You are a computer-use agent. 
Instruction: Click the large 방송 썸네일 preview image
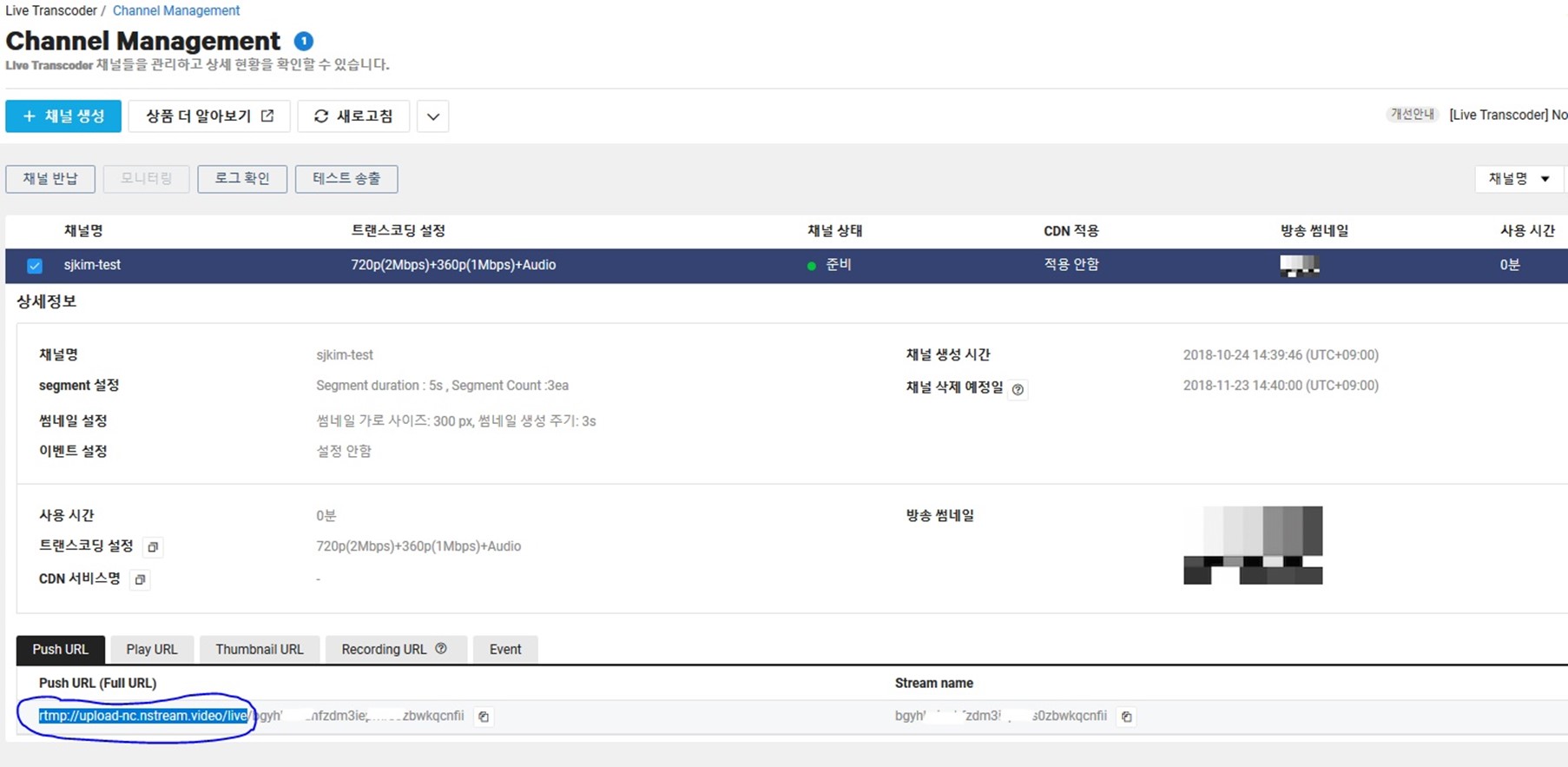coord(1252,545)
